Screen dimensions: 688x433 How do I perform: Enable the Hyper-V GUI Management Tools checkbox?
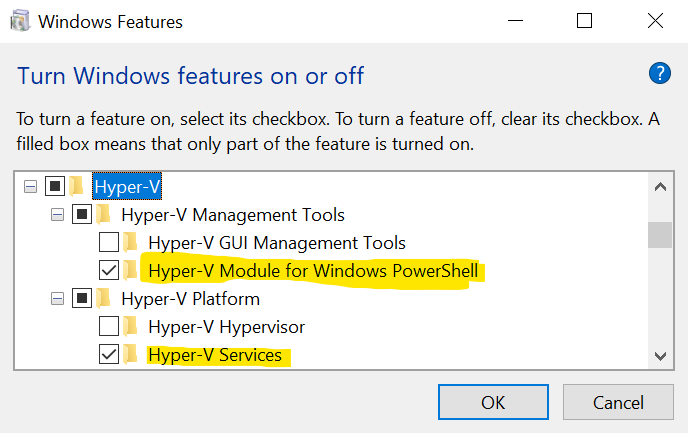click(109, 242)
